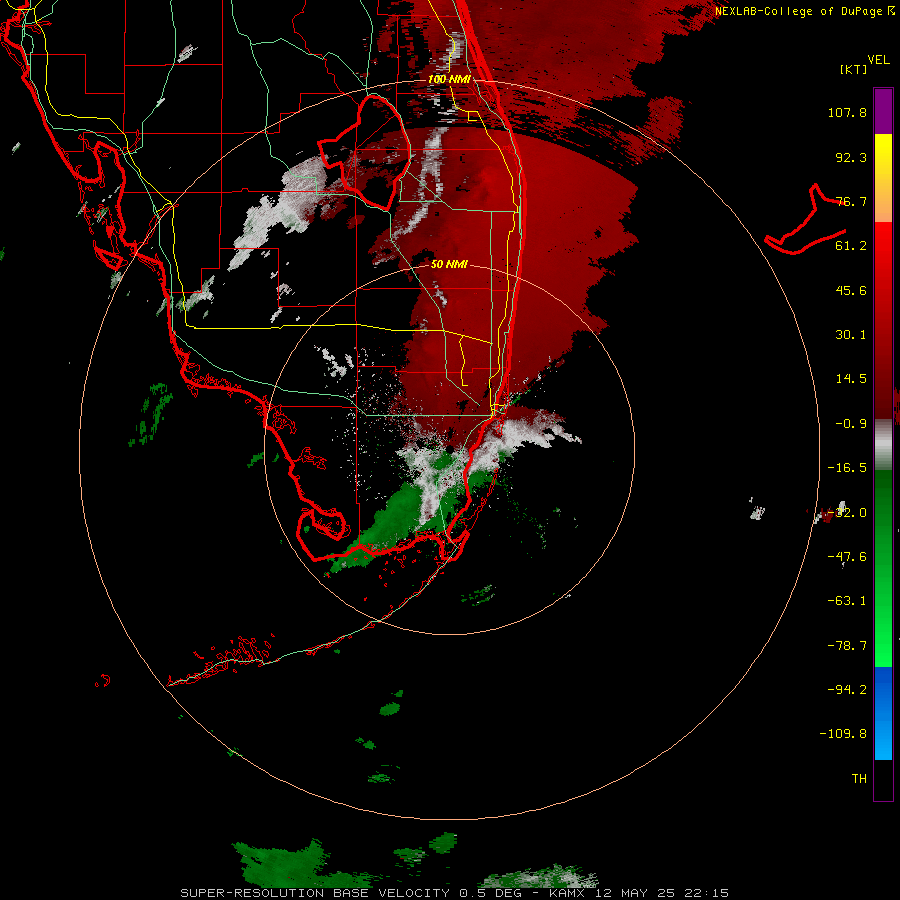Image resolution: width=900 pixels, height=900 pixels.
Task: Click the VEL legend title
Action: tap(878, 60)
